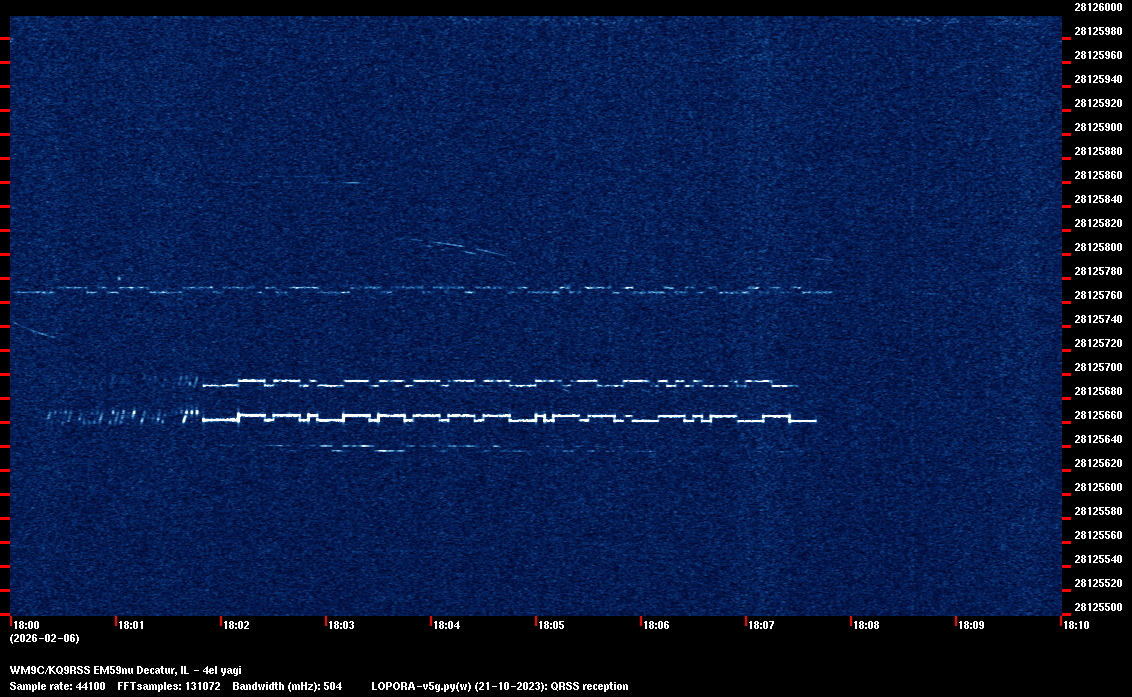The image size is (1132, 697).
Task: Click the 28126000 frequency label
Action: pyautogui.click(x=1098, y=7)
